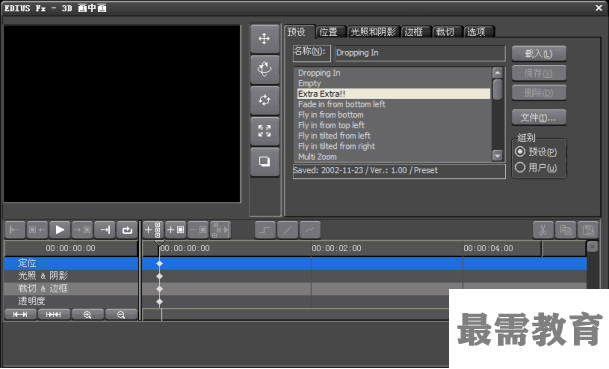Select Fly in tilted from left preset
Screen dimensions: 609x369
393,136
